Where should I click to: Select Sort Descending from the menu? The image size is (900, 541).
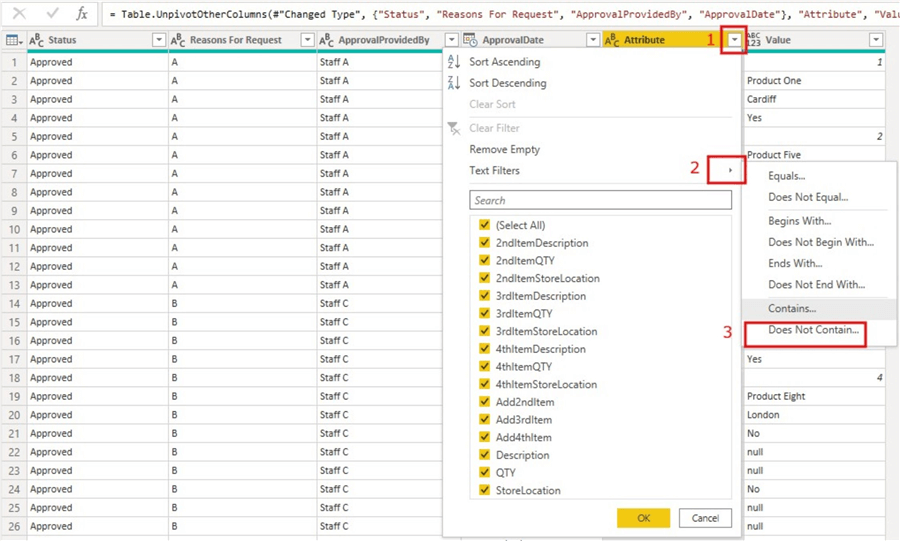tap(508, 83)
